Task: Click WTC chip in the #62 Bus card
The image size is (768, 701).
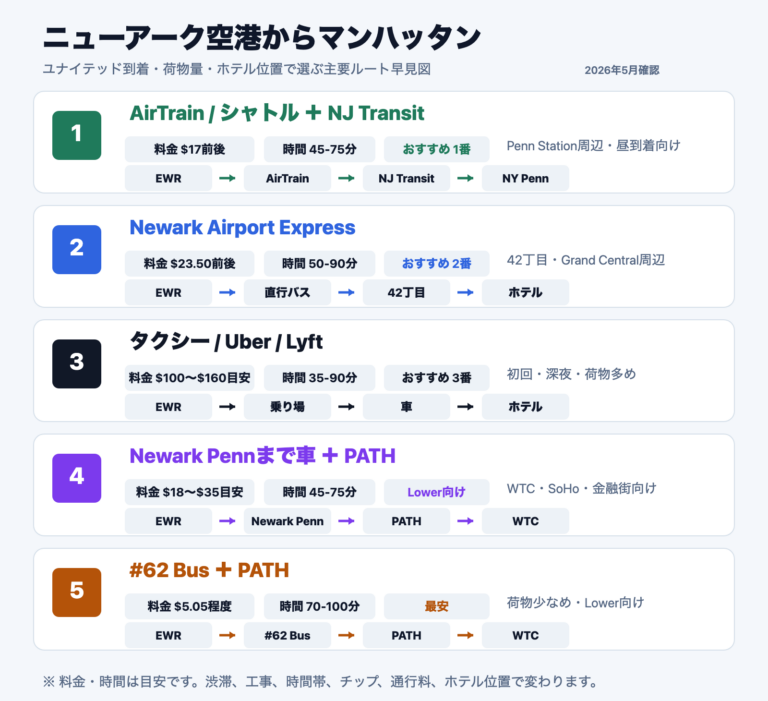Action: click(x=526, y=635)
